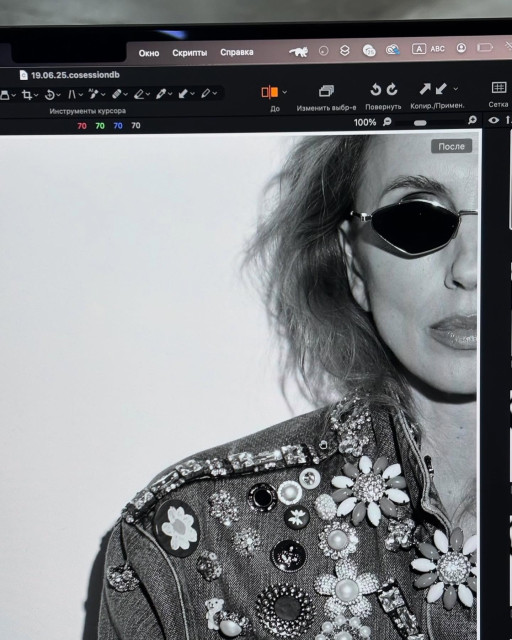The image size is (512, 640).
Task: Select the magic brush mask tool
Action: click(x=93, y=94)
